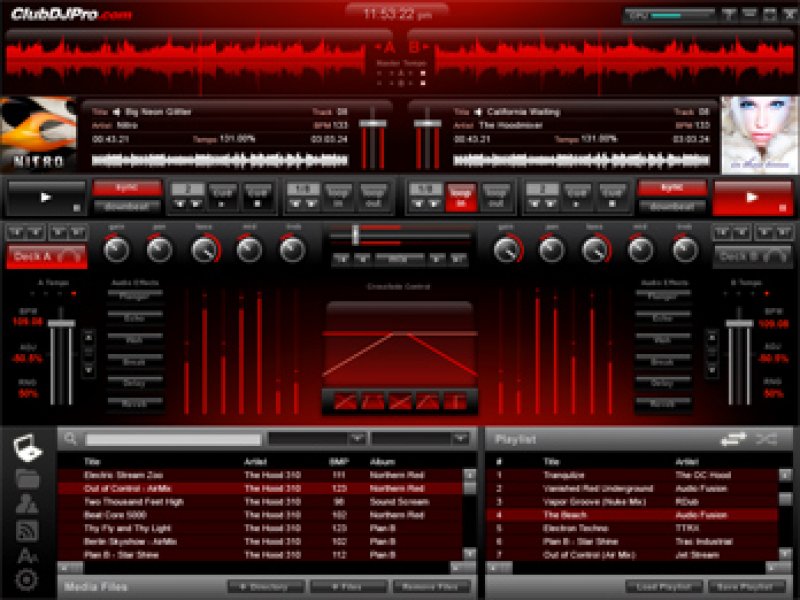800x600 pixels.
Task: Click the Deck A gain knob
Action: (x=116, y=250)
